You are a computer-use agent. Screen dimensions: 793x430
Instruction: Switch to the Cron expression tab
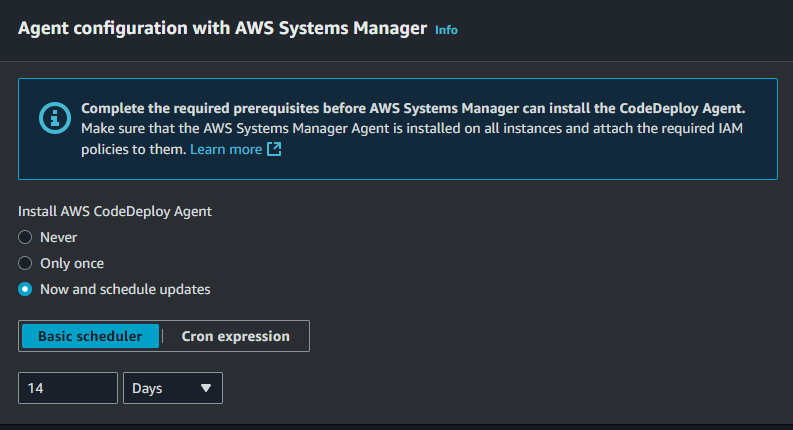(x=236, y=336)
